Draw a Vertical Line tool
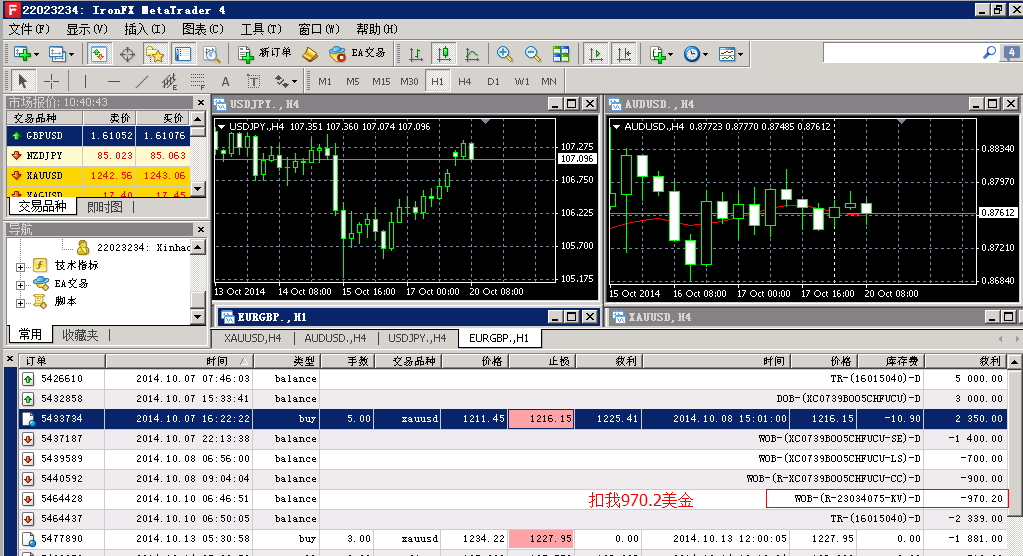This screenshot has width=1023, height=556. [x=85, y=81]
